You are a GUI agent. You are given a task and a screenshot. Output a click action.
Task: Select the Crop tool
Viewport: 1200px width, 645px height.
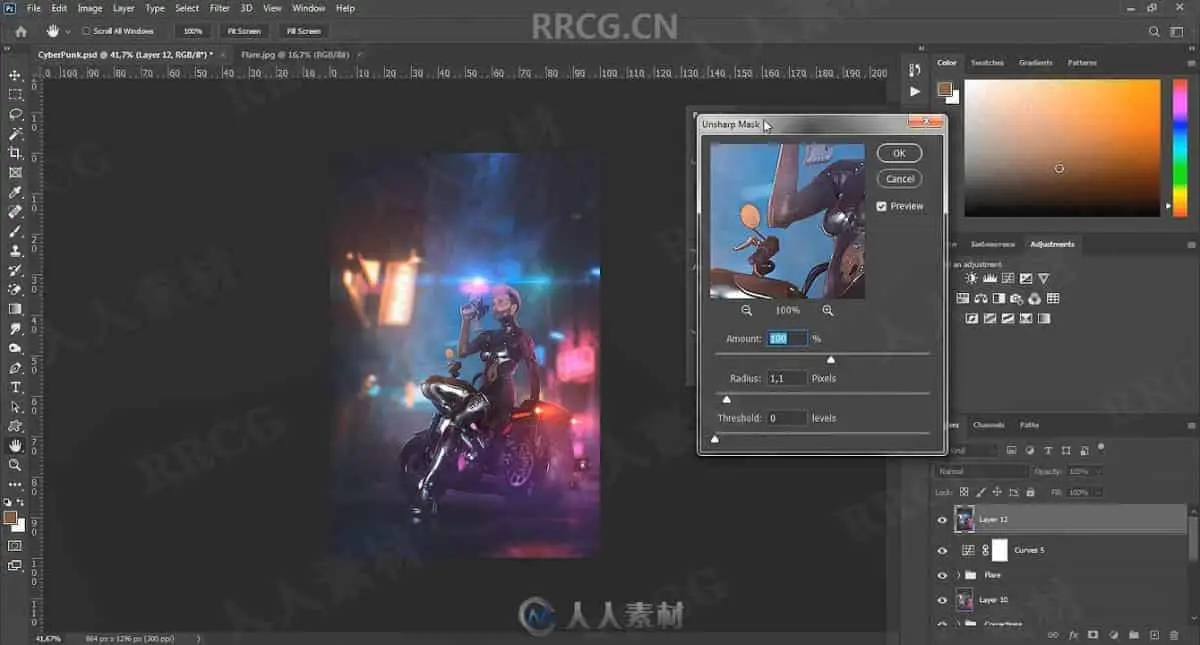(x=15, y=153)
